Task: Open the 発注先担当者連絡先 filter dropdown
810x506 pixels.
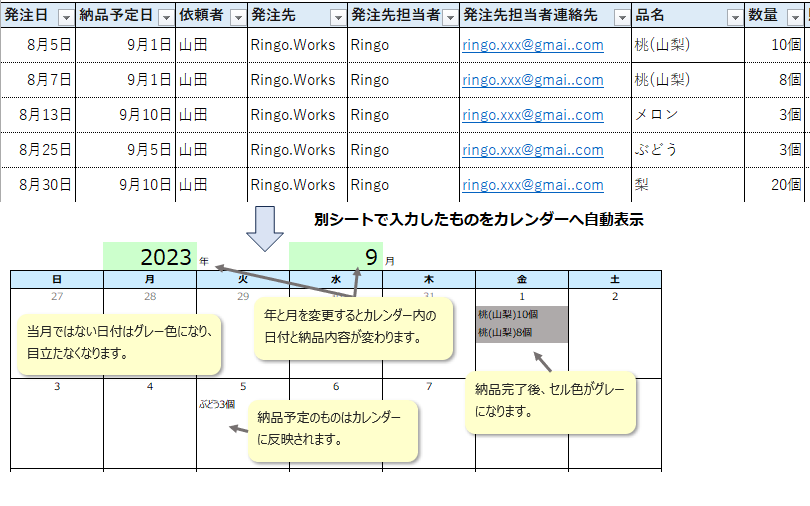Action: tap(622, 18)
